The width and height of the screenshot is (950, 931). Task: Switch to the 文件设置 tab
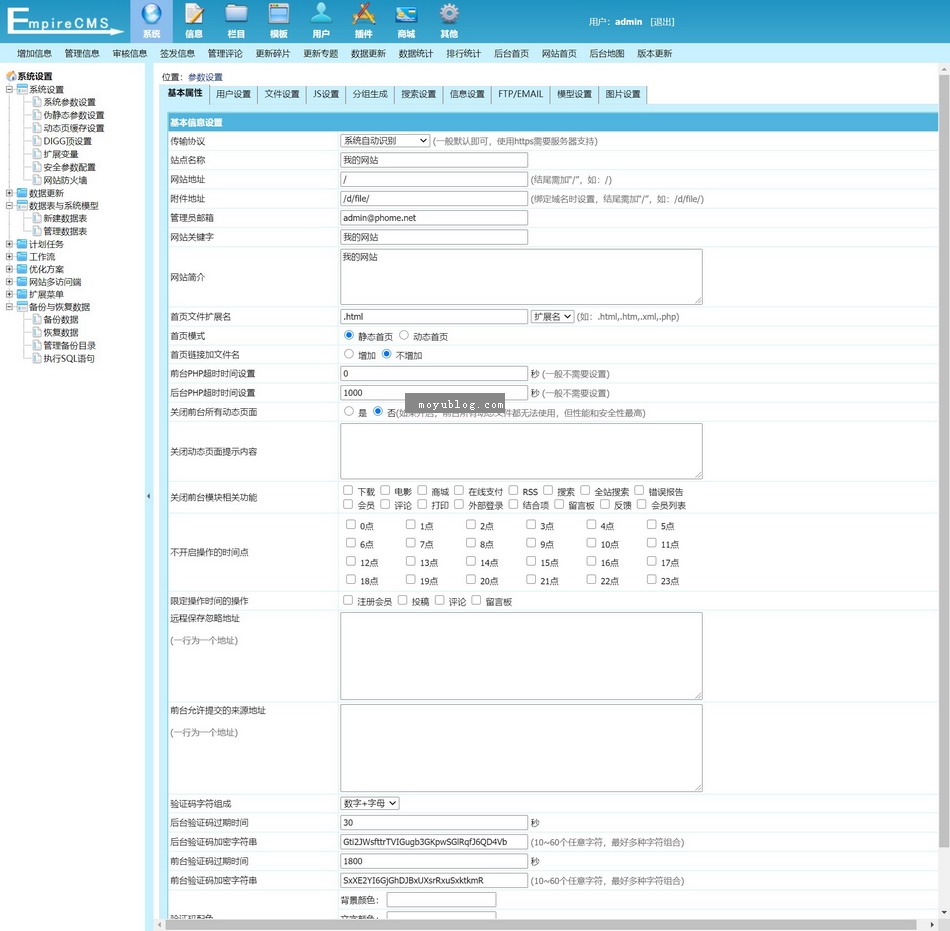pos(282,94)
